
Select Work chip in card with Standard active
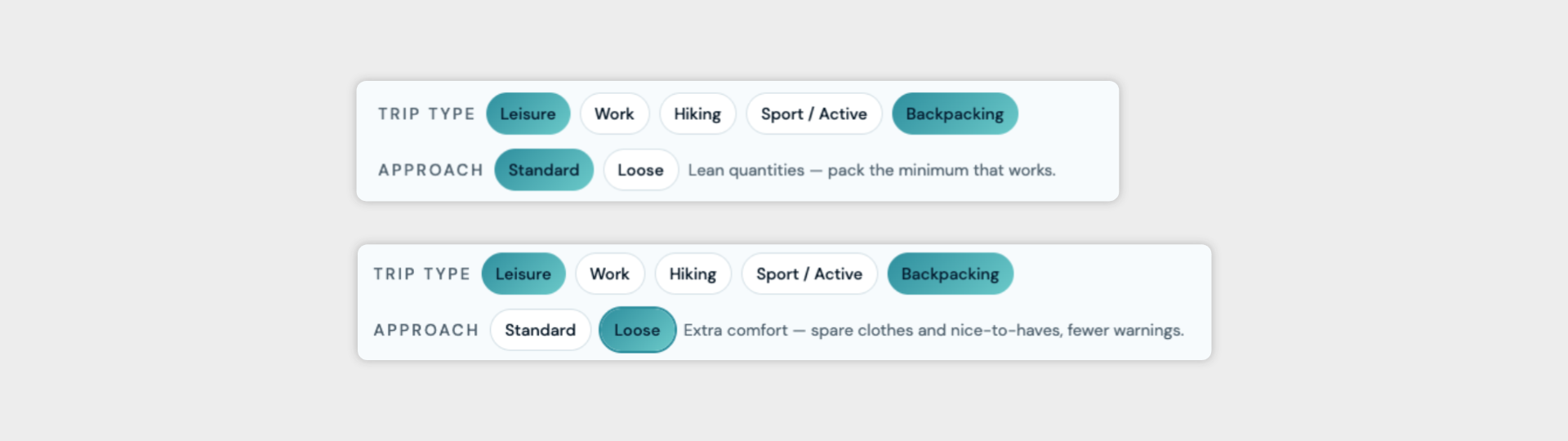tap(614, 114)
